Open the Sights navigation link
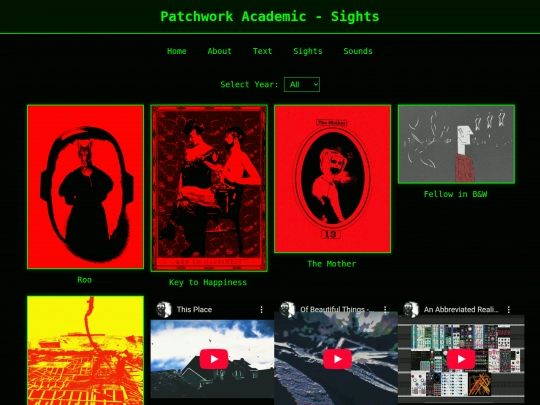The width and height of the screenshot is (540, 405). (x=308, y=51)
